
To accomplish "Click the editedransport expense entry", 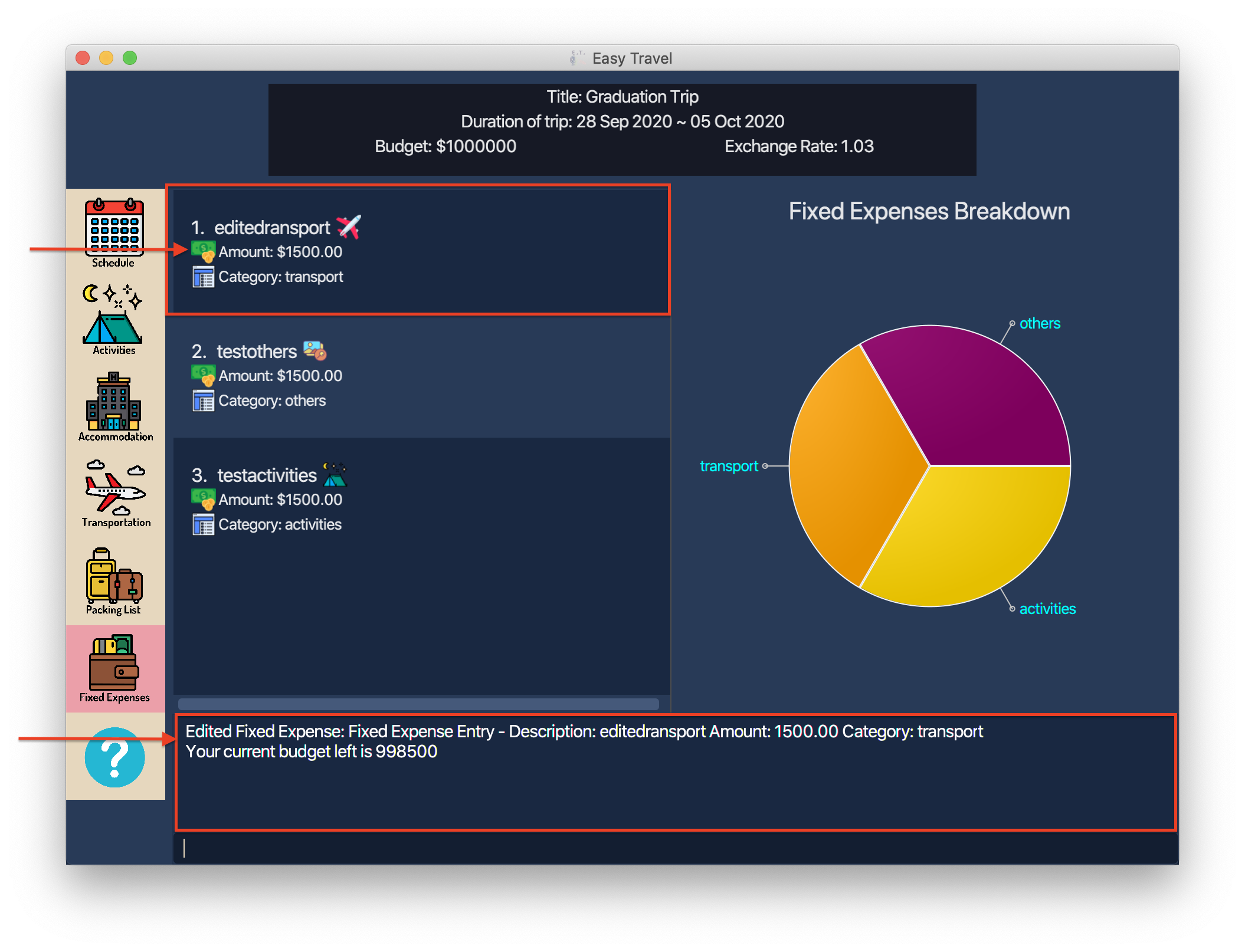I will (x=420, y=252).
